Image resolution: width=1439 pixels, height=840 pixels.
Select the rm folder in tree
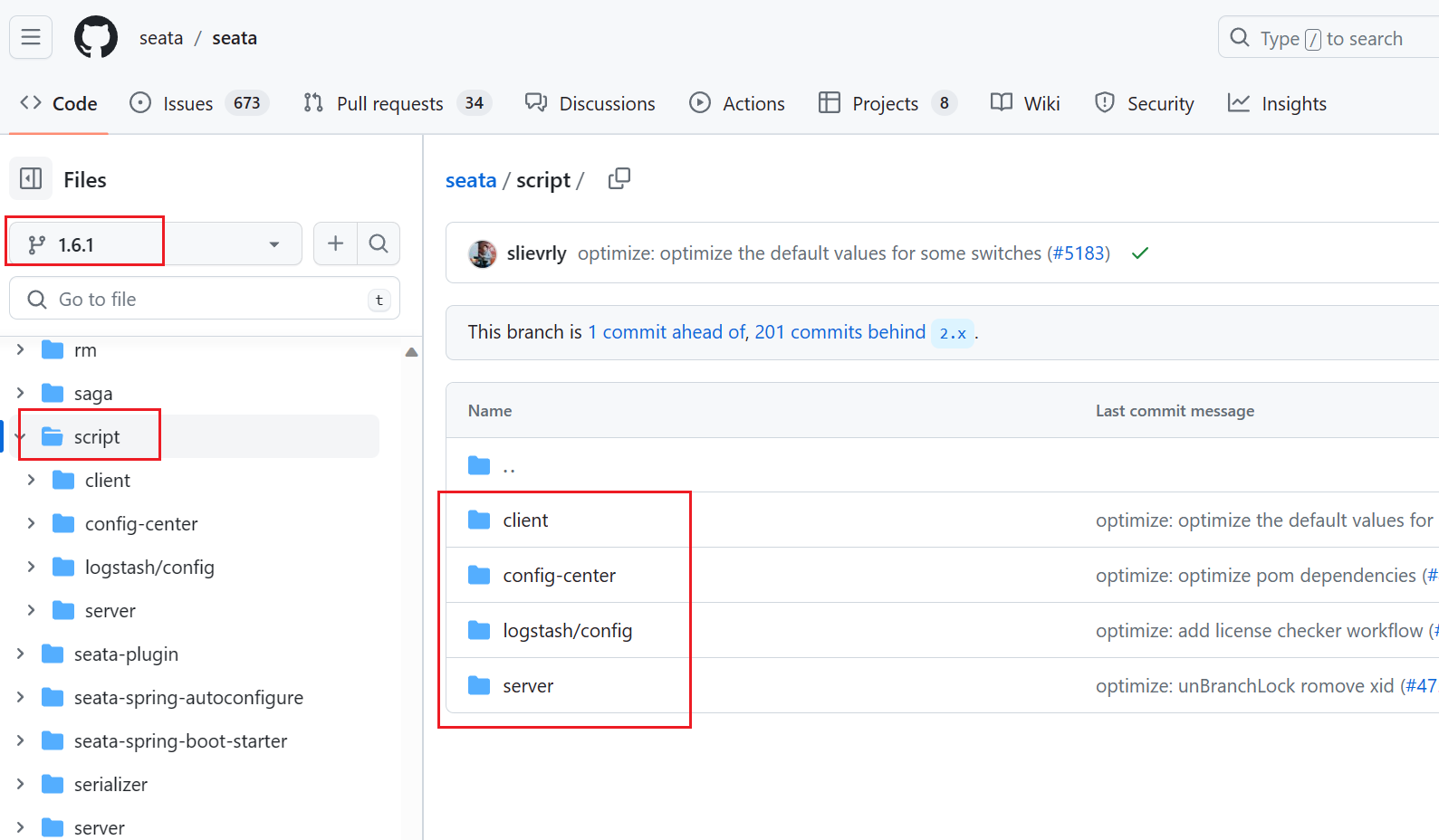coord(85,349)
